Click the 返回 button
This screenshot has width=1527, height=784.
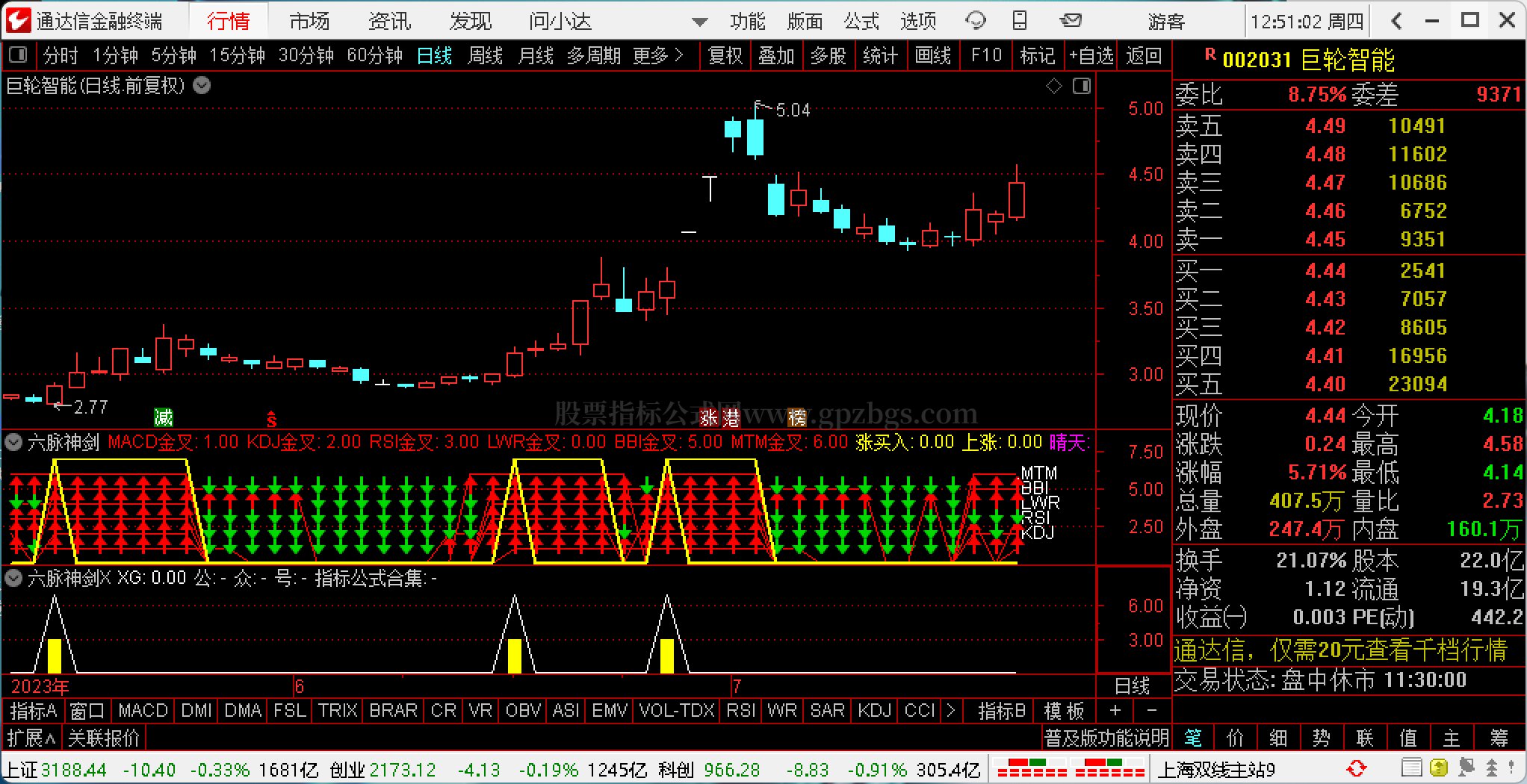click(x=1144, y=55)
